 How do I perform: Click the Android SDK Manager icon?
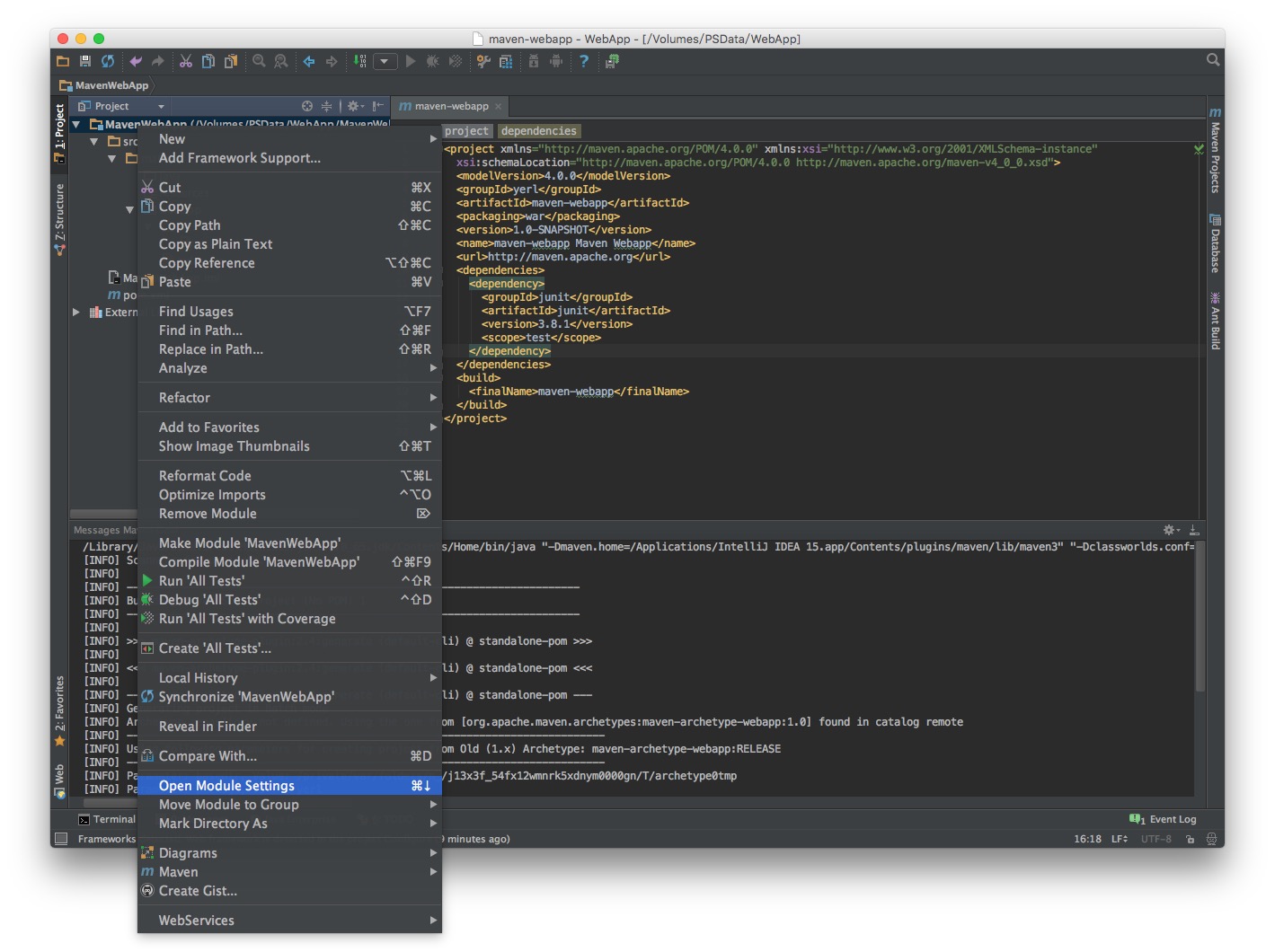[x=534, y=61]
